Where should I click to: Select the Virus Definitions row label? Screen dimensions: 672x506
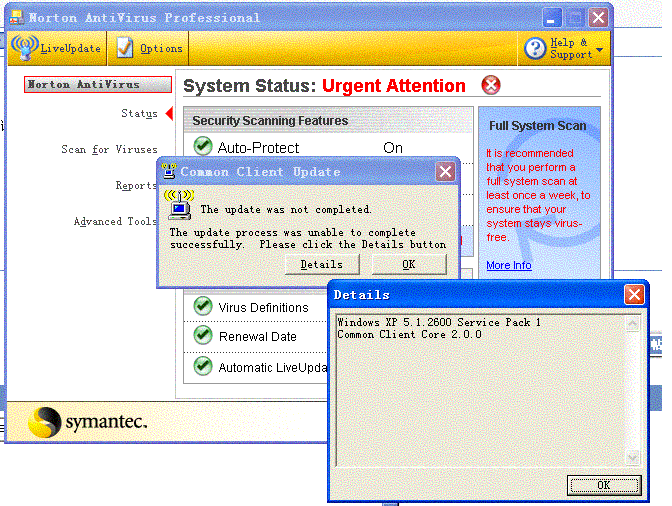click(263, 308)
